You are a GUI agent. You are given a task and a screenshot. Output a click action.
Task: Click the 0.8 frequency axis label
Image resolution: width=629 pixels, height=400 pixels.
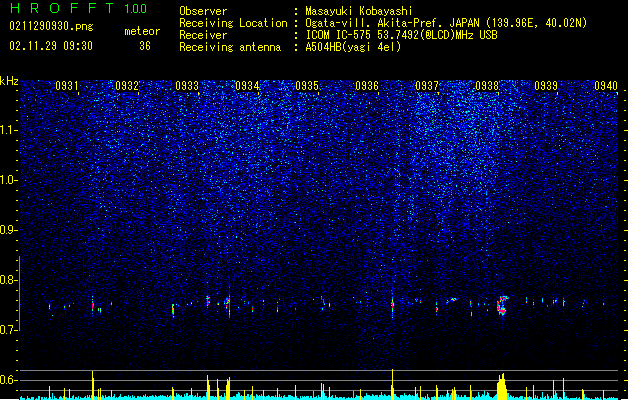pos(9,280)
